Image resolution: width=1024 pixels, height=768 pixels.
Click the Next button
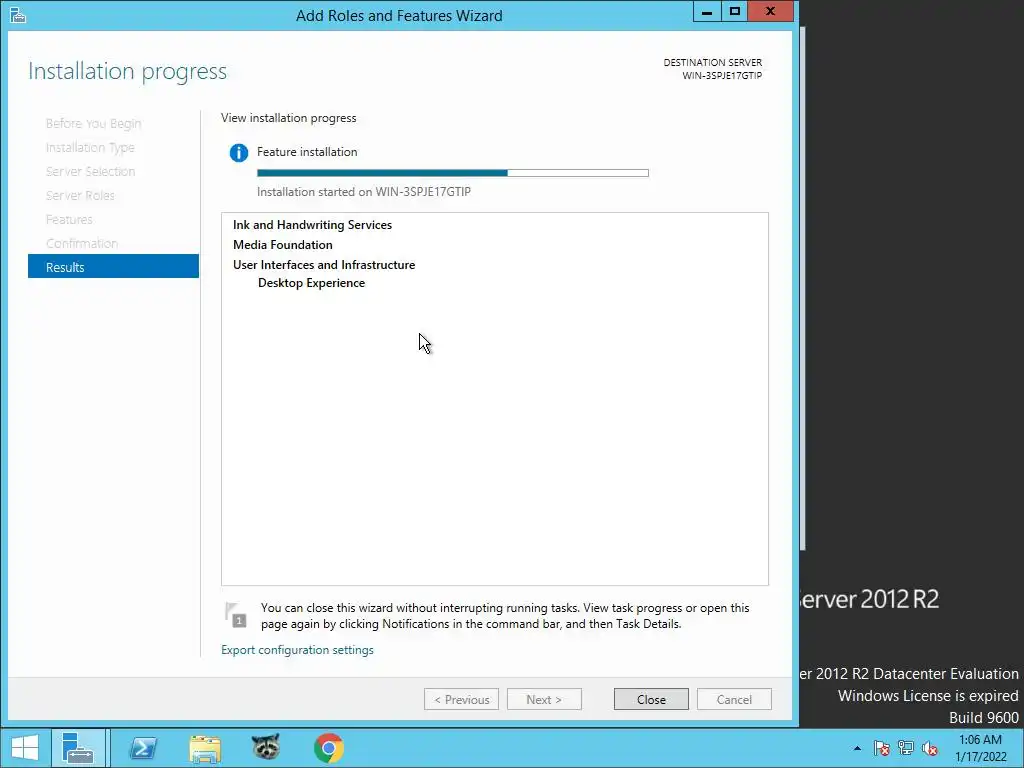544,699
